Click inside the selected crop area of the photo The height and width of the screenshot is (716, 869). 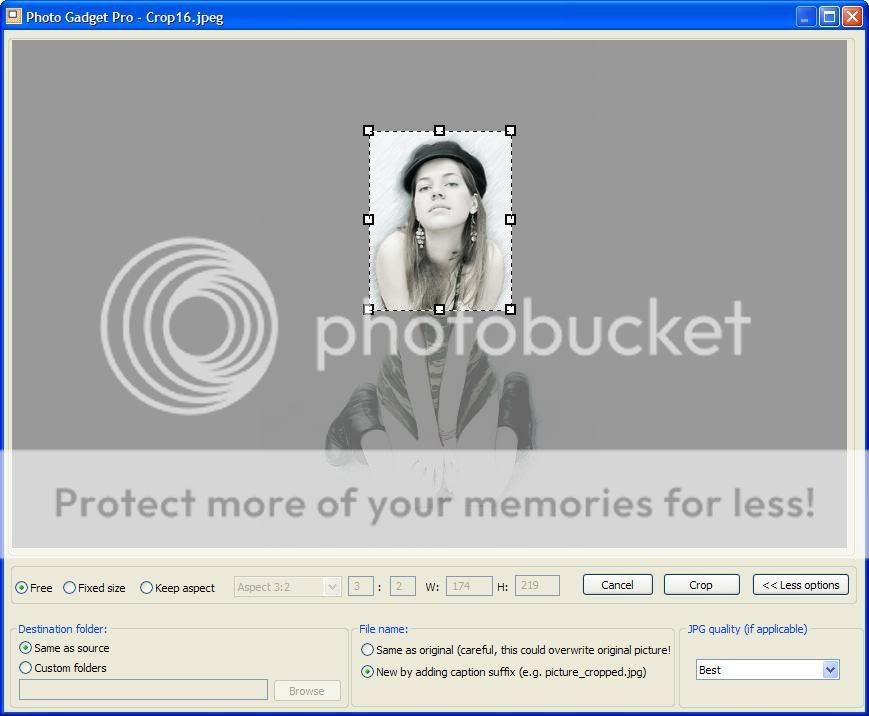[x=440, y=220]
